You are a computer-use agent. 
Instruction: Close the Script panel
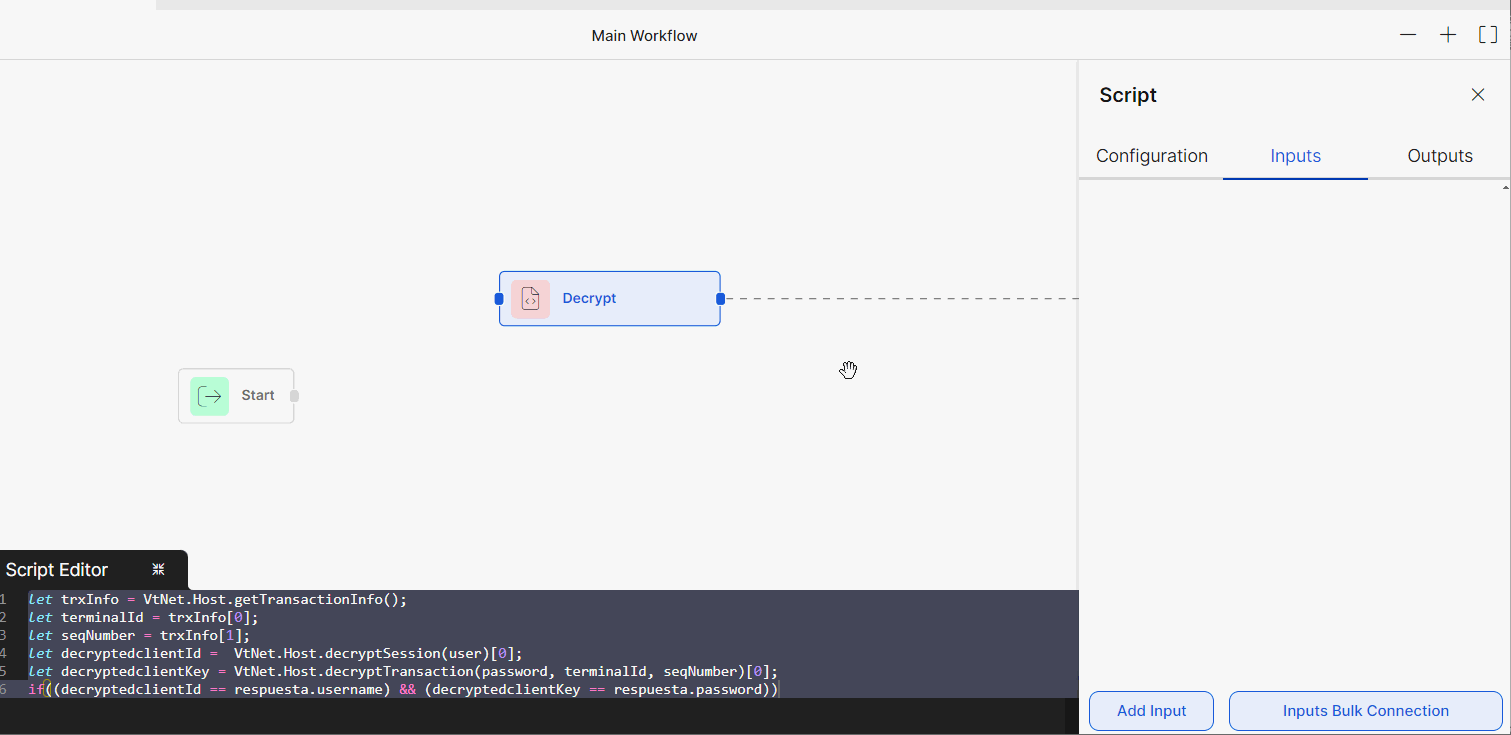tap(1478, 94)
